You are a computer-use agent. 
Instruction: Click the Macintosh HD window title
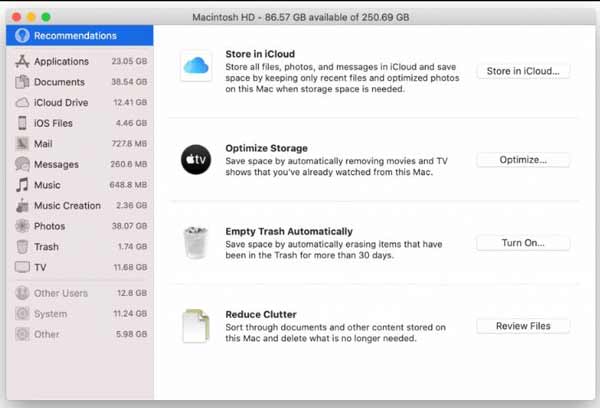pyautogui.click(x=301, y=17)
